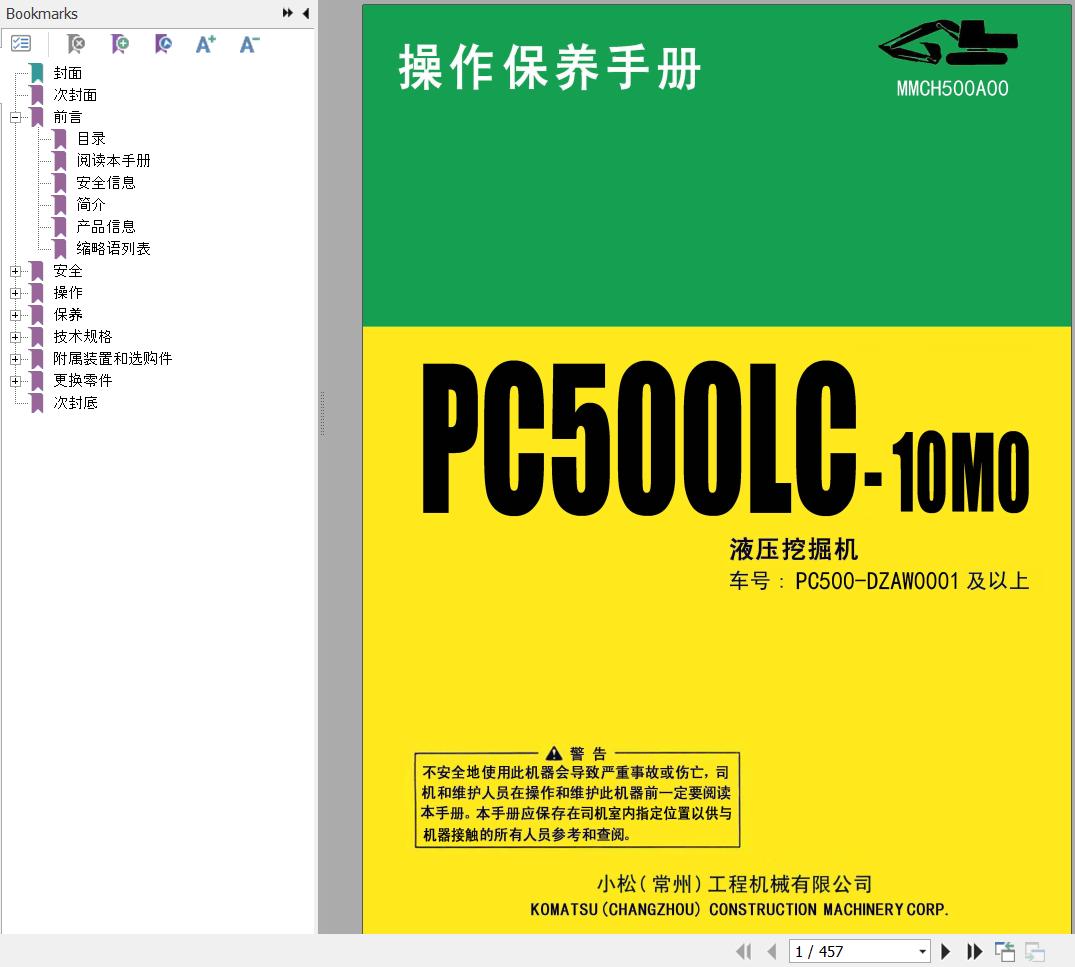Click the bookmark properties icon
The width and height of the screenshot is (1075, 967).
coord(163,44)
